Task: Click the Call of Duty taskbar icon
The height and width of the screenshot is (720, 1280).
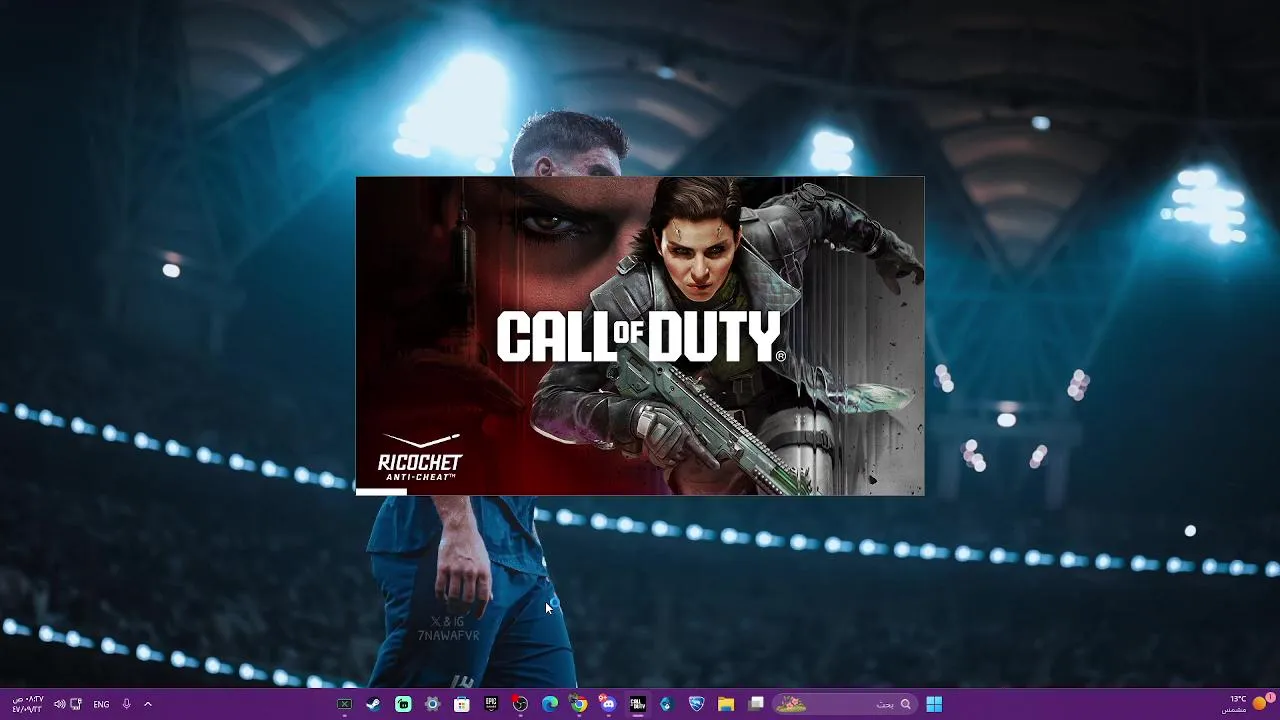Action: click(x=637, y=704)
